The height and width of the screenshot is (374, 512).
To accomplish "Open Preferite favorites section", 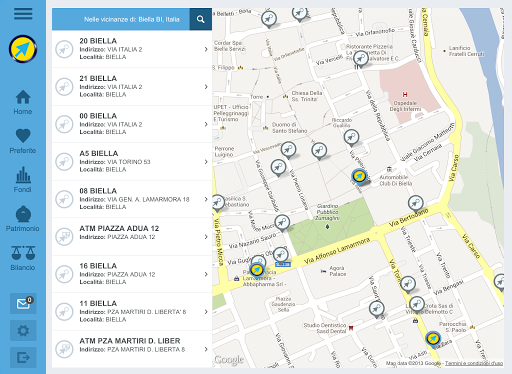I will pyautogui.click(x=23, y=141).
